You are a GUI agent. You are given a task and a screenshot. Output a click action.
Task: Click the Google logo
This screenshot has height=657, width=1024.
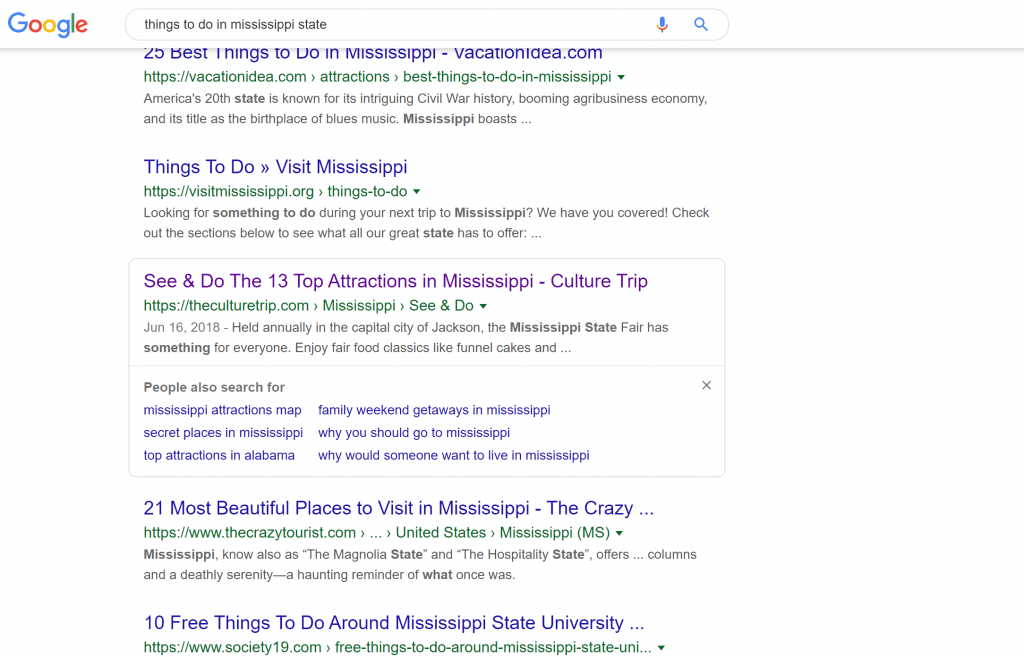pos(48,25)
